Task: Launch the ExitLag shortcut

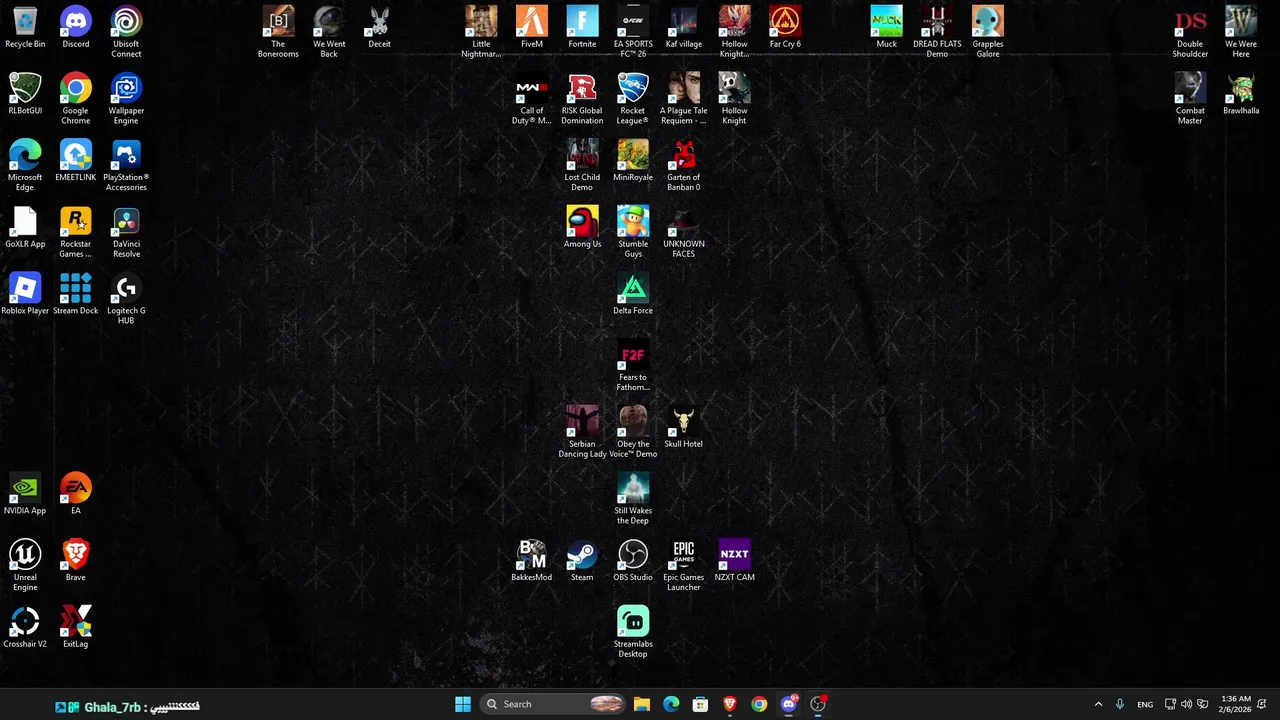Action: coord(76,628)
